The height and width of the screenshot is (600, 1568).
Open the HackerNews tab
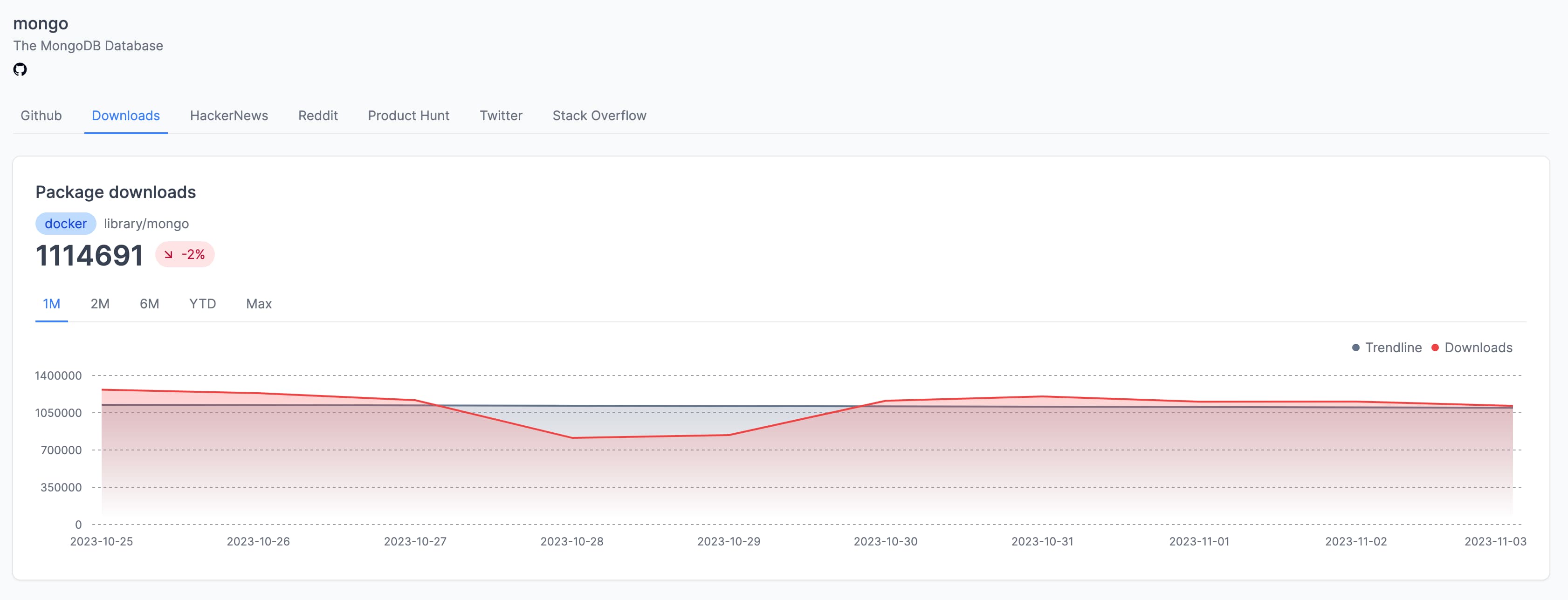pos(229,115)
